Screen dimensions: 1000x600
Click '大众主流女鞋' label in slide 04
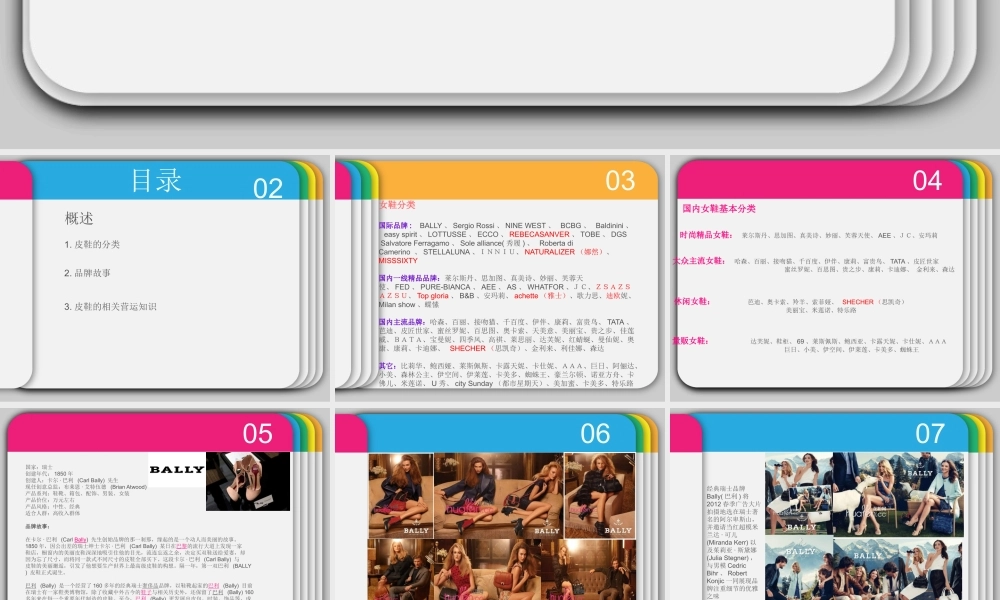[x=699, y=261]
